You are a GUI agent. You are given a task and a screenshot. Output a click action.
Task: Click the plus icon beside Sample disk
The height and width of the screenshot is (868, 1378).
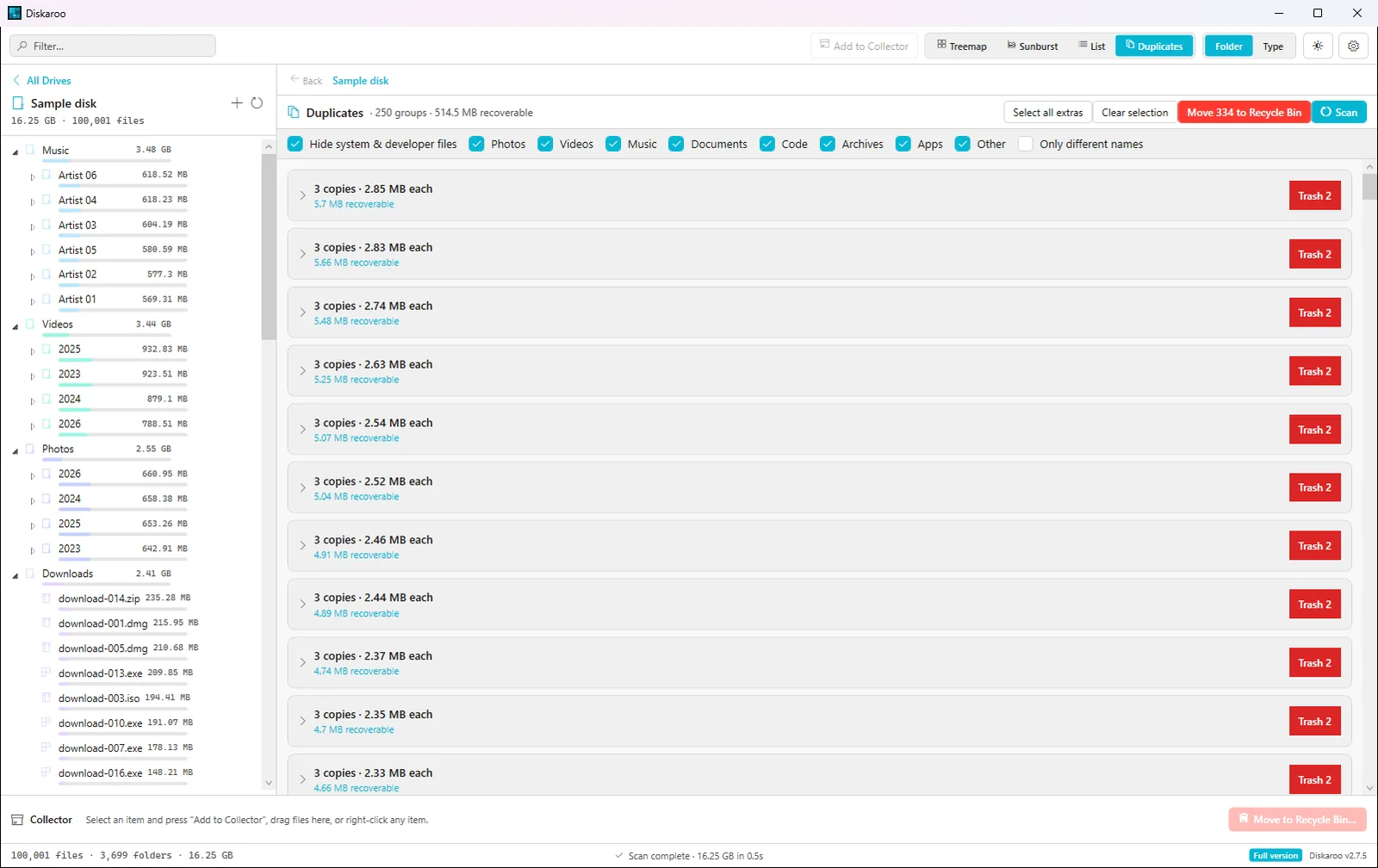pyautogui.click(x=237, y=102)
